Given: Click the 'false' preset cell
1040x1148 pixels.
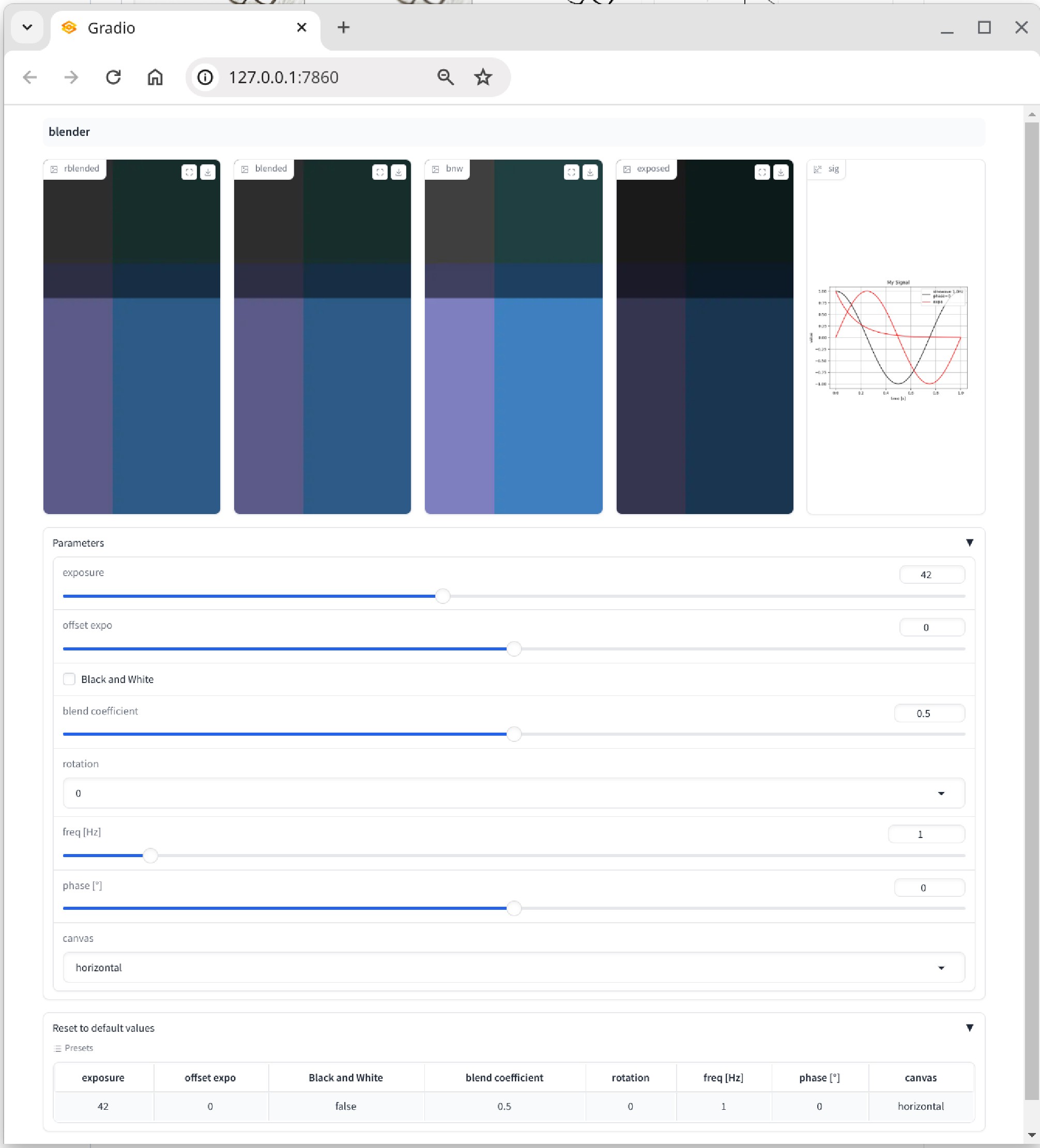Looking at the screenshot, I should click(346, 1107).
